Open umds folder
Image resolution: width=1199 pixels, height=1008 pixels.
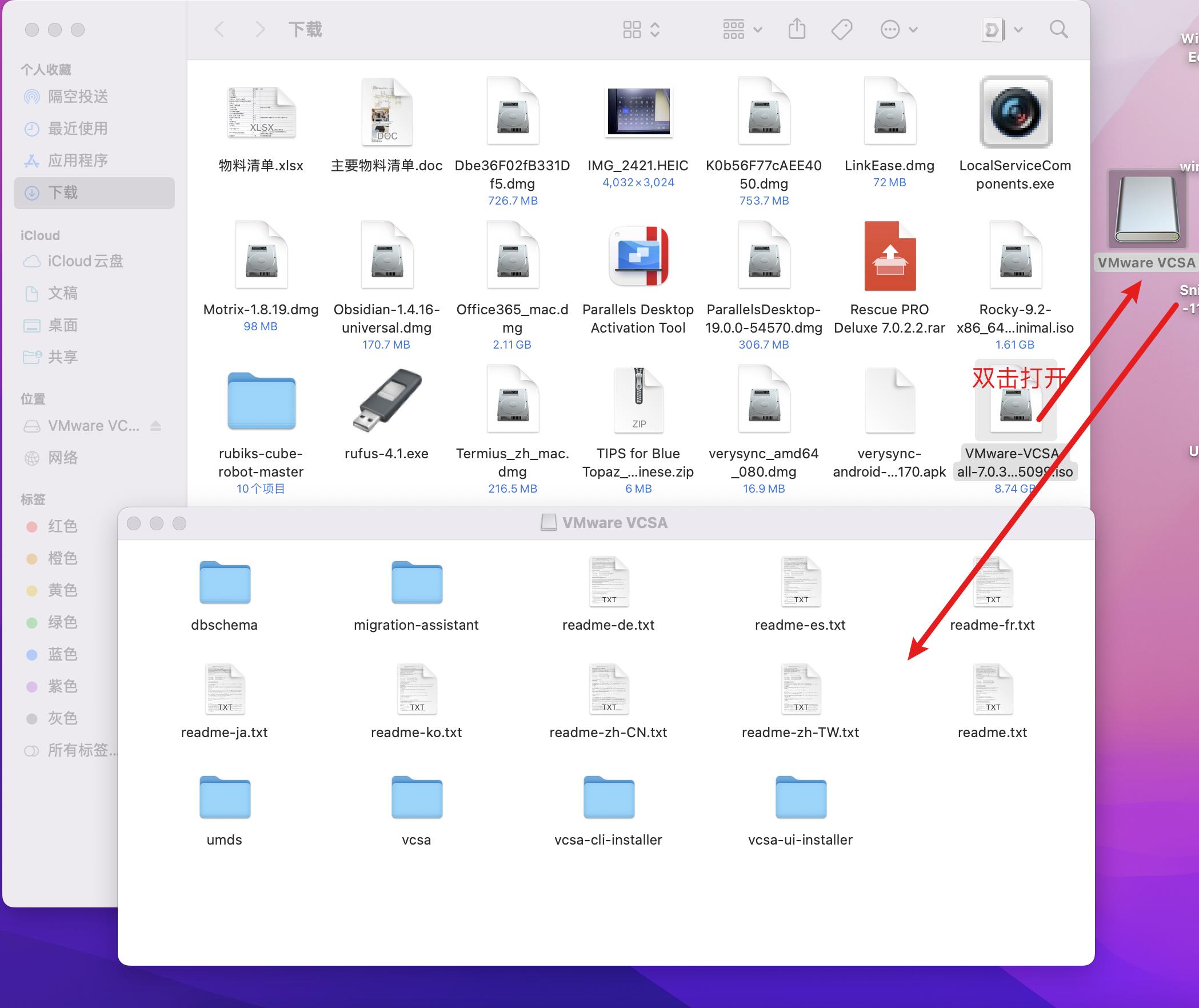click(x=225, y=797)
